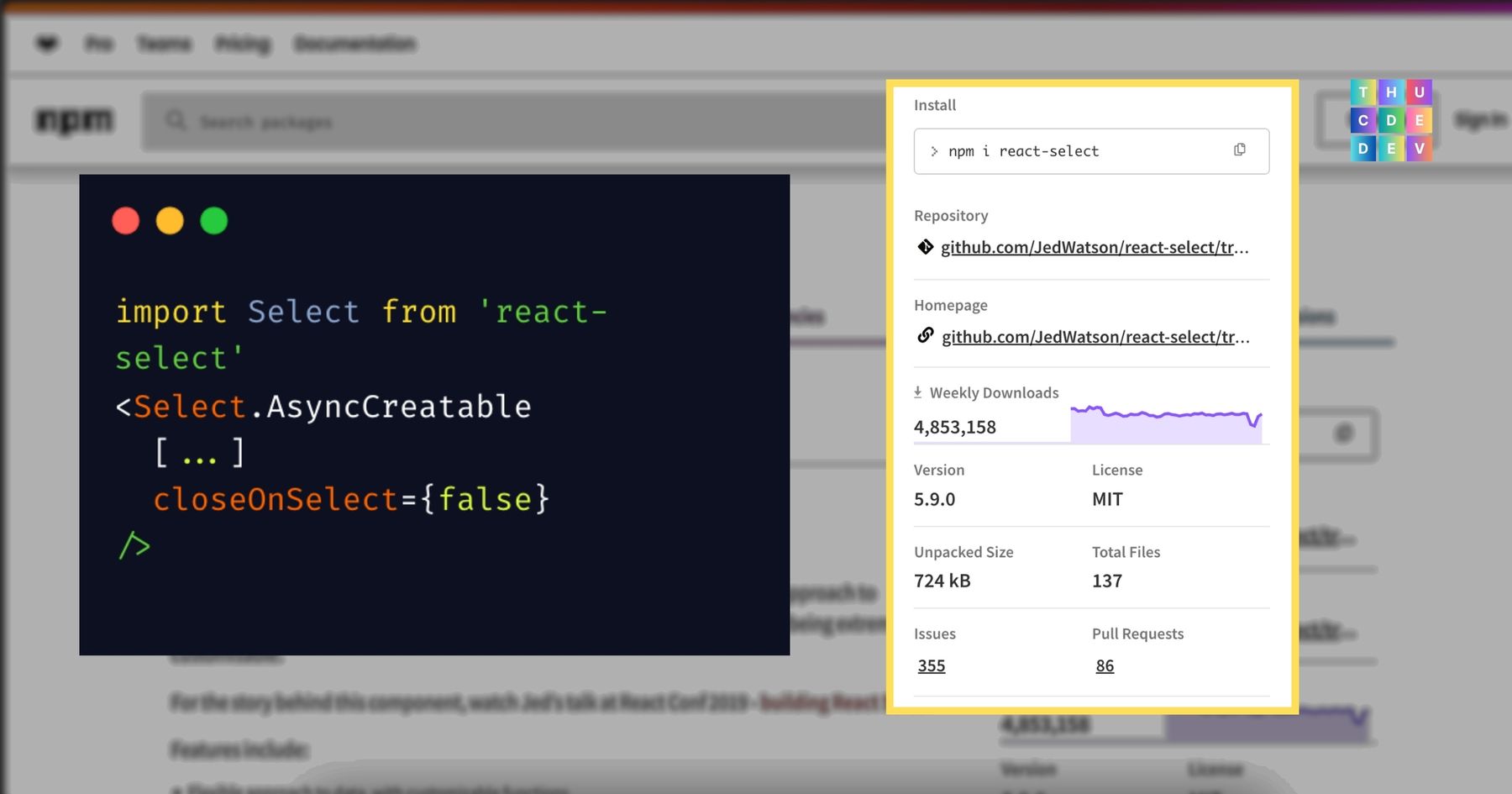Click the npm logo
Viewport: 1512px width, 794px height.
pyautogui.click(x=74, y=121)
